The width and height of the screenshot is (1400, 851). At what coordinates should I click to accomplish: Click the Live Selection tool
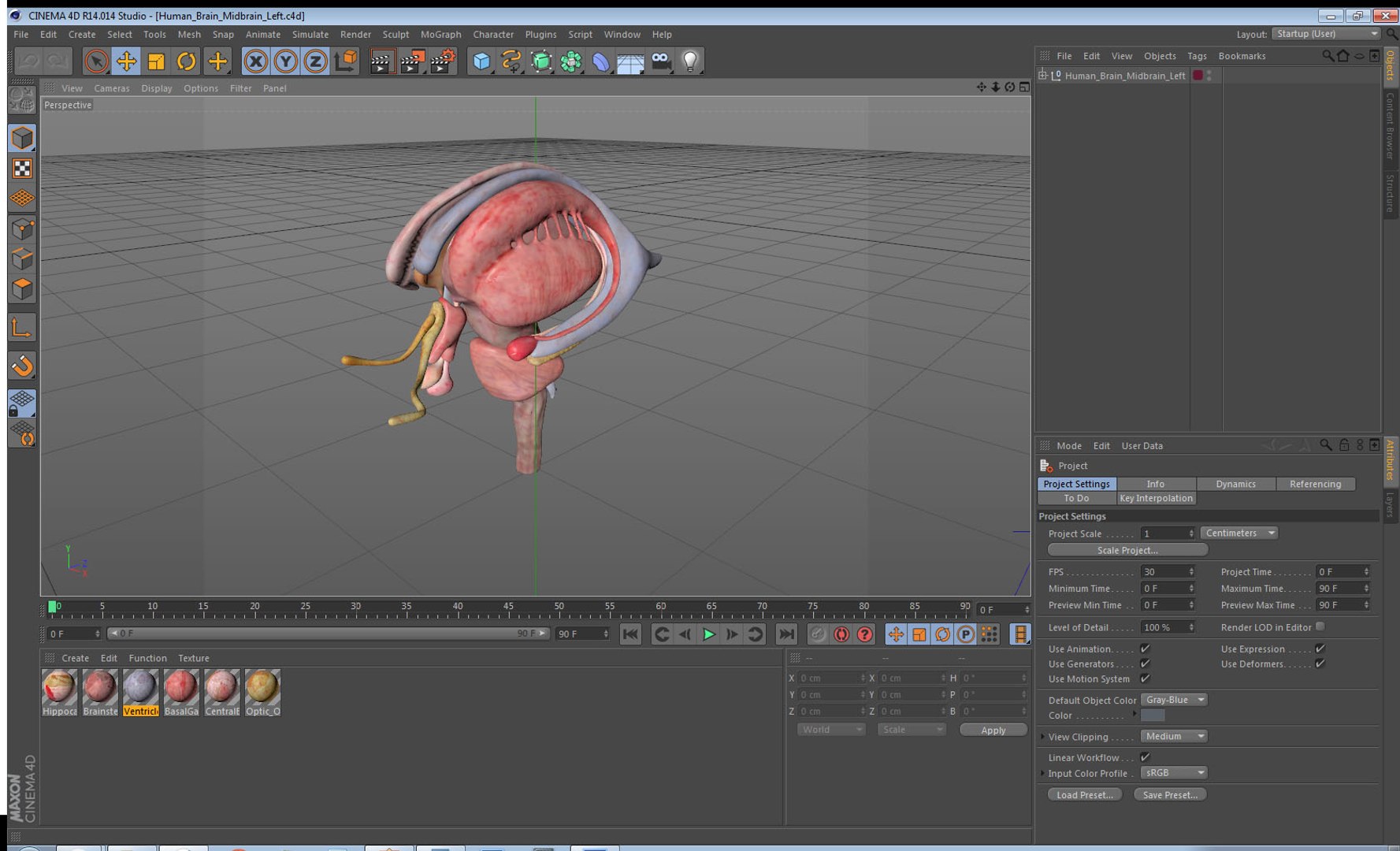(x=96, y=61)
